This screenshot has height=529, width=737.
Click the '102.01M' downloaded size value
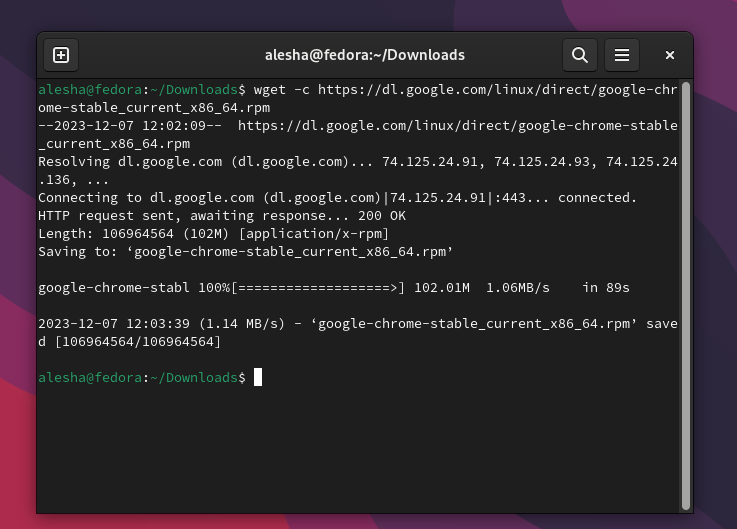click(x=442, y=288)
